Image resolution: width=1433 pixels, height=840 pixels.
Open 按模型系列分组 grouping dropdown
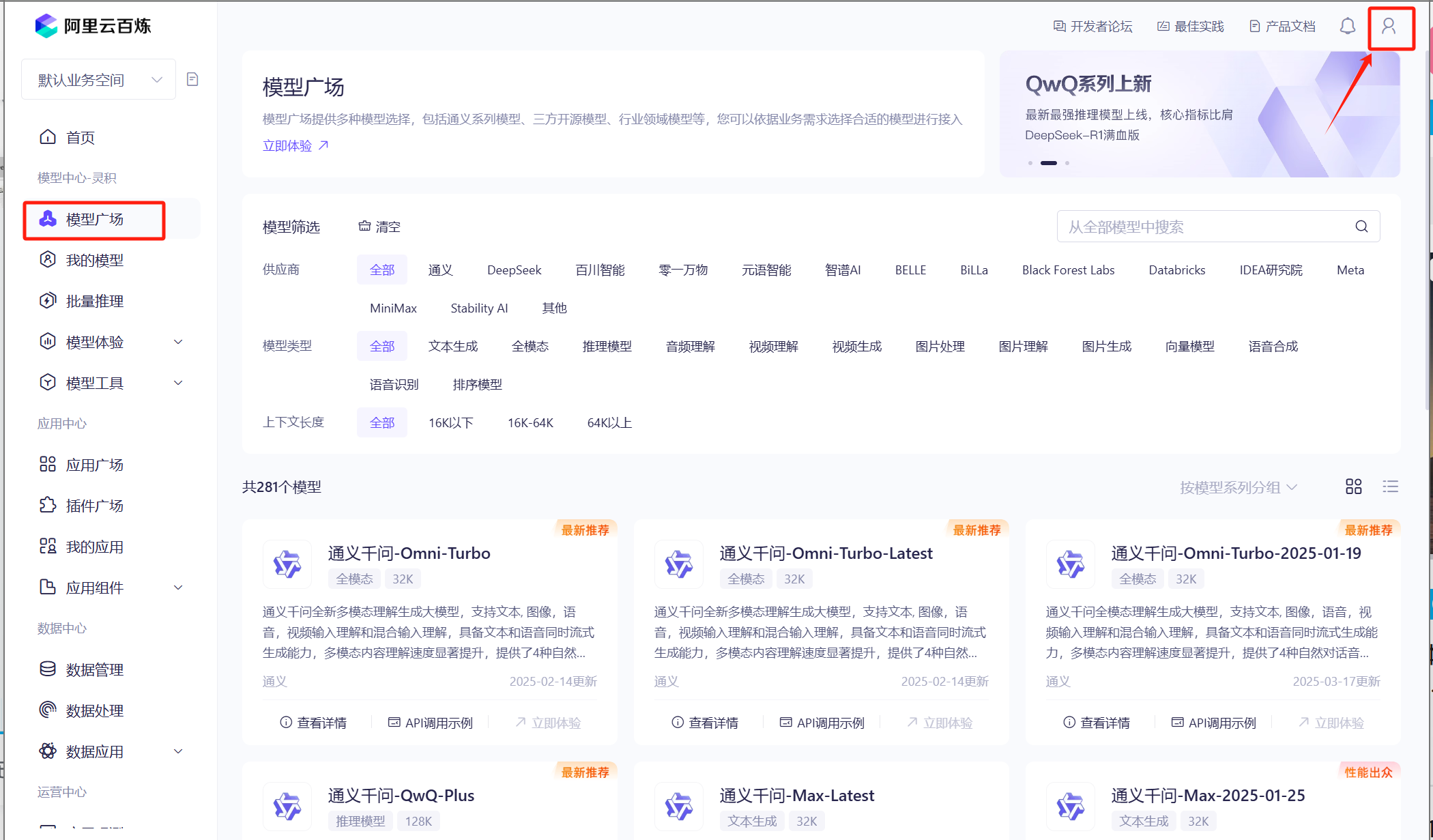tap(1238, 487)
